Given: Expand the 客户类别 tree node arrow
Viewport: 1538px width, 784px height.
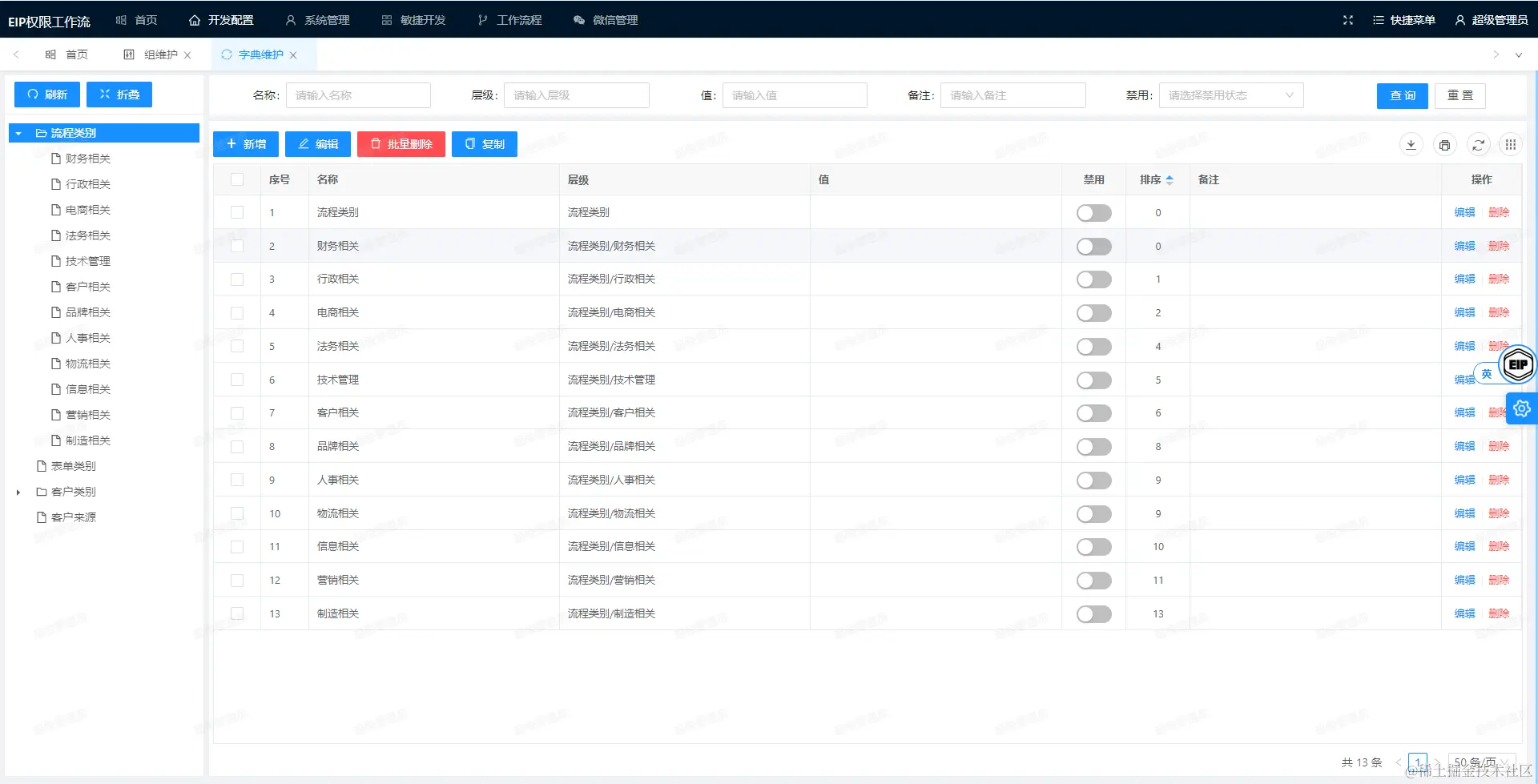Looking at the screenshot, I should 18,493.
